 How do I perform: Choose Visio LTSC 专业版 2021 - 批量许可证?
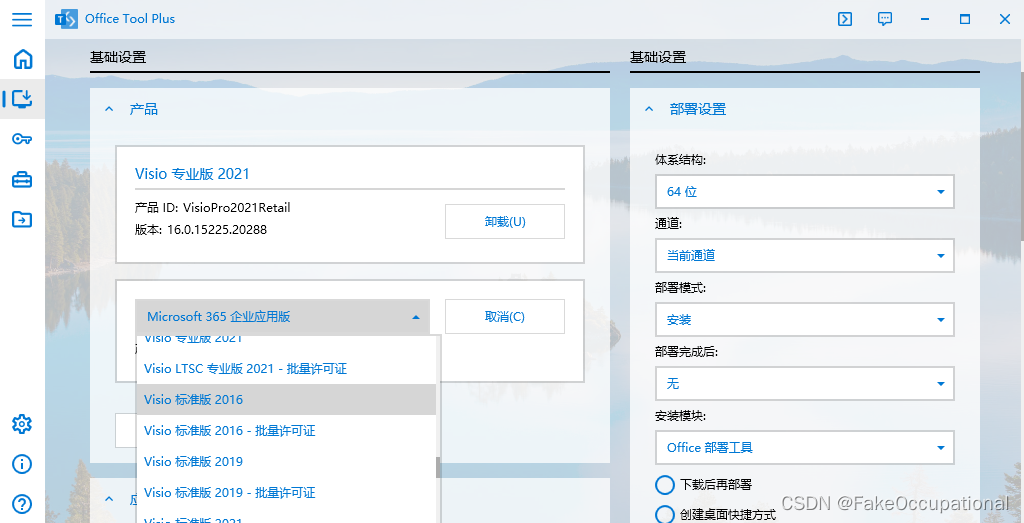pos(286,369)
